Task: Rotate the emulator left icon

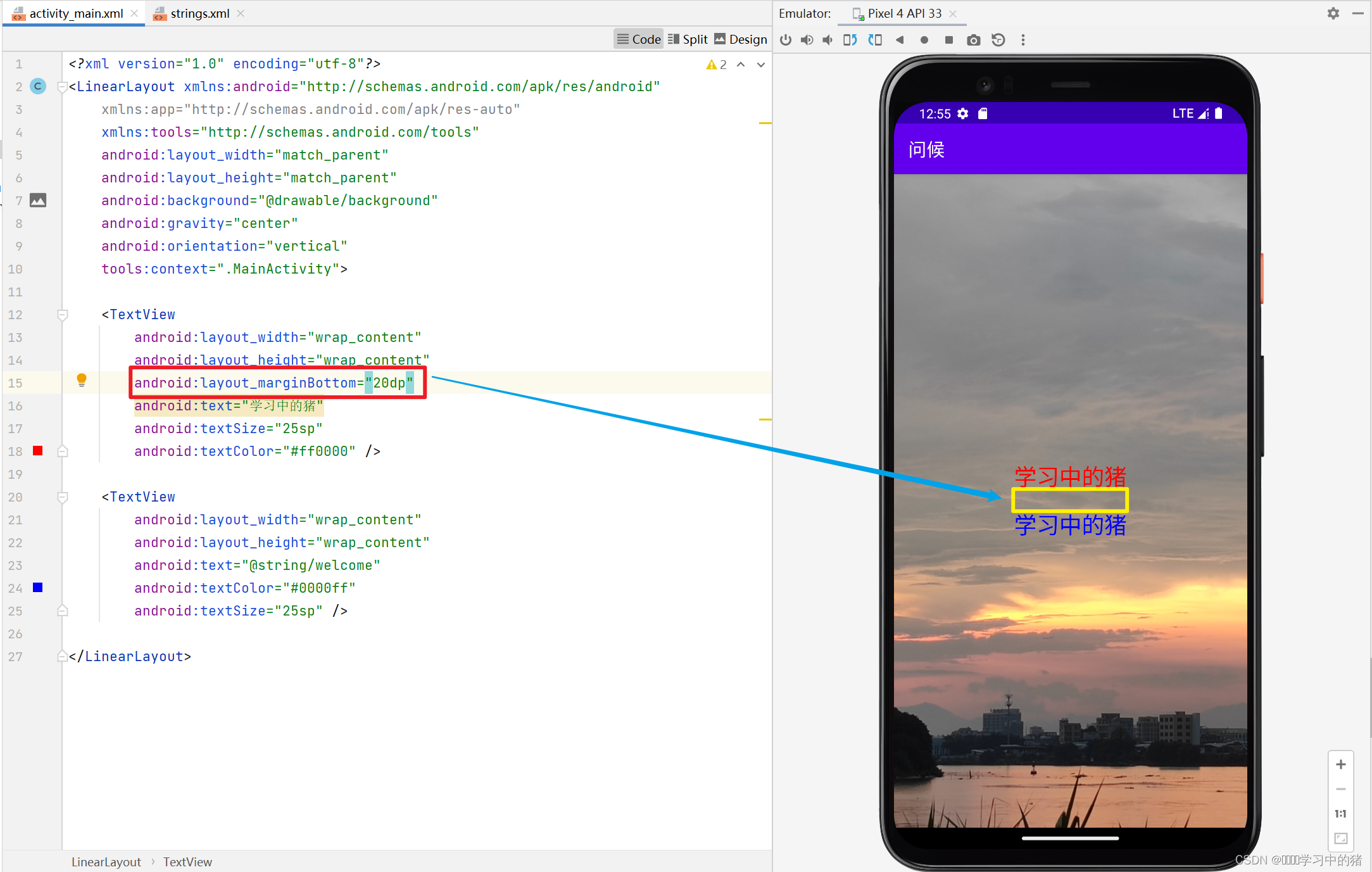Action: pos(850,40)
